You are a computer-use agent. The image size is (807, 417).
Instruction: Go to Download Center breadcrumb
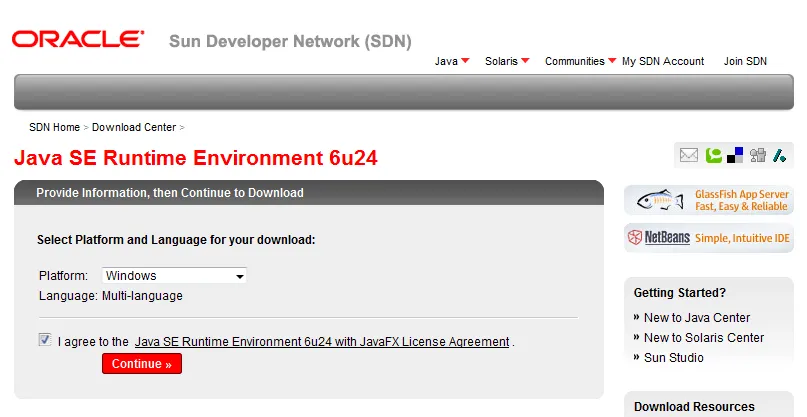tap(134, 127)
